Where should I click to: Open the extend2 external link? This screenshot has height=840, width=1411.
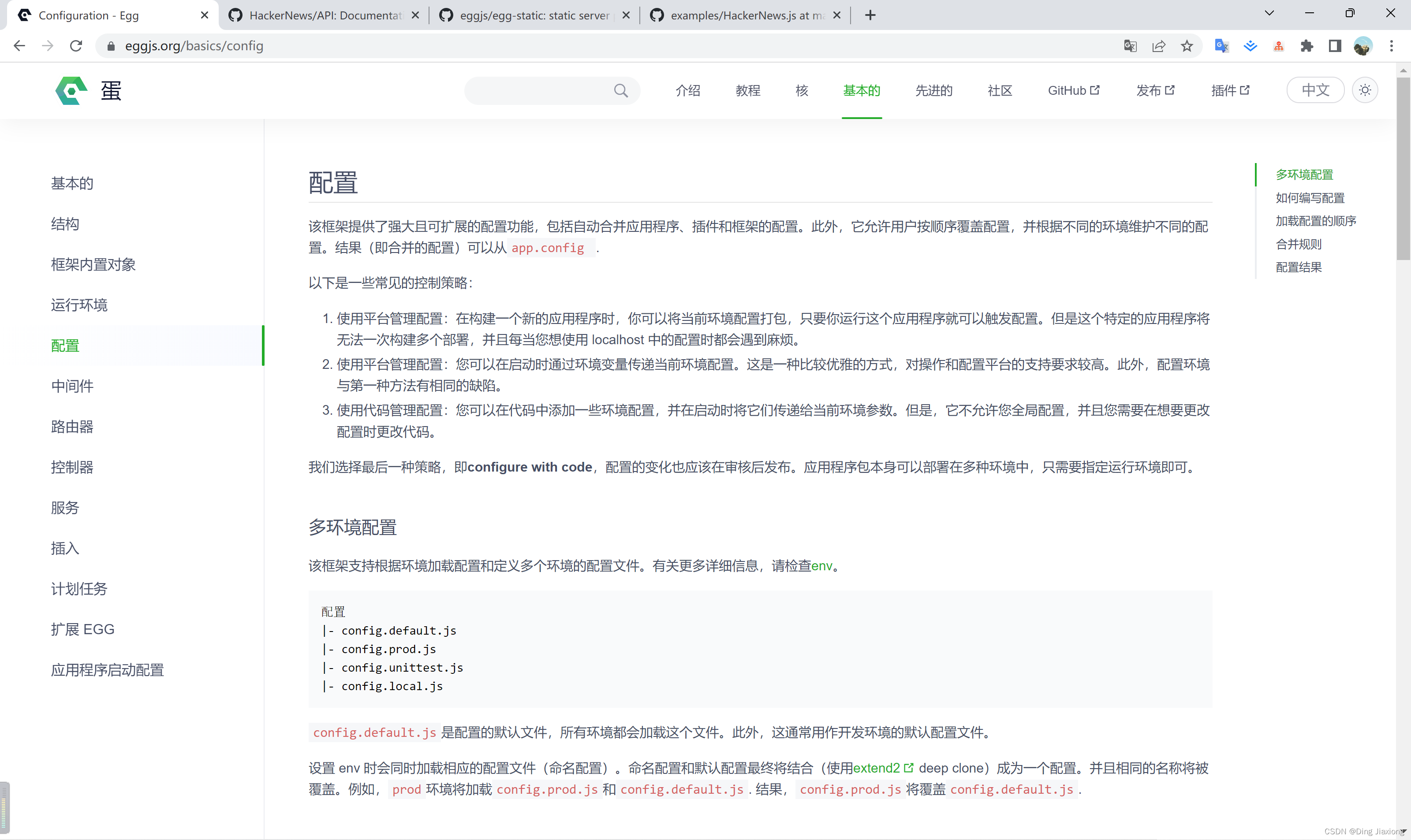883,768
